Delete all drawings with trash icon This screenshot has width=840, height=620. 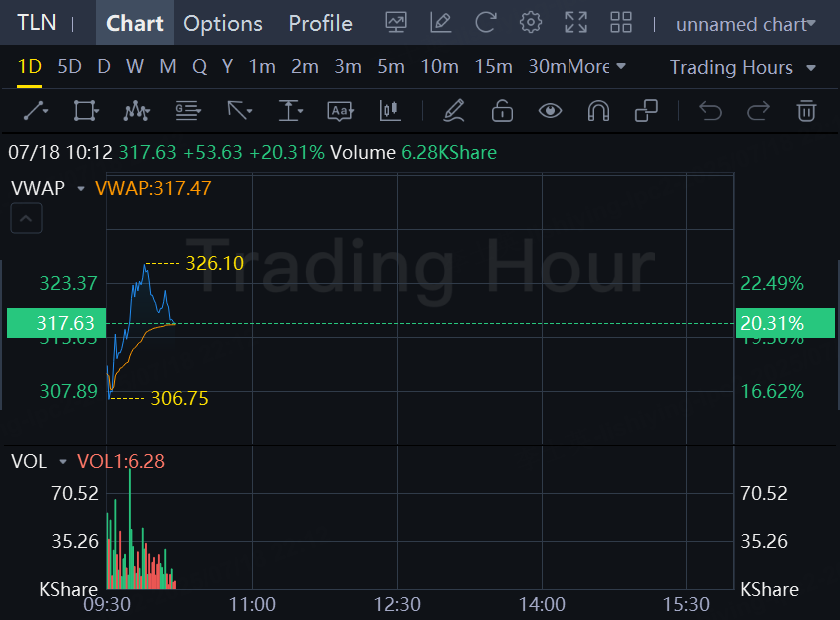pos(806,111)
